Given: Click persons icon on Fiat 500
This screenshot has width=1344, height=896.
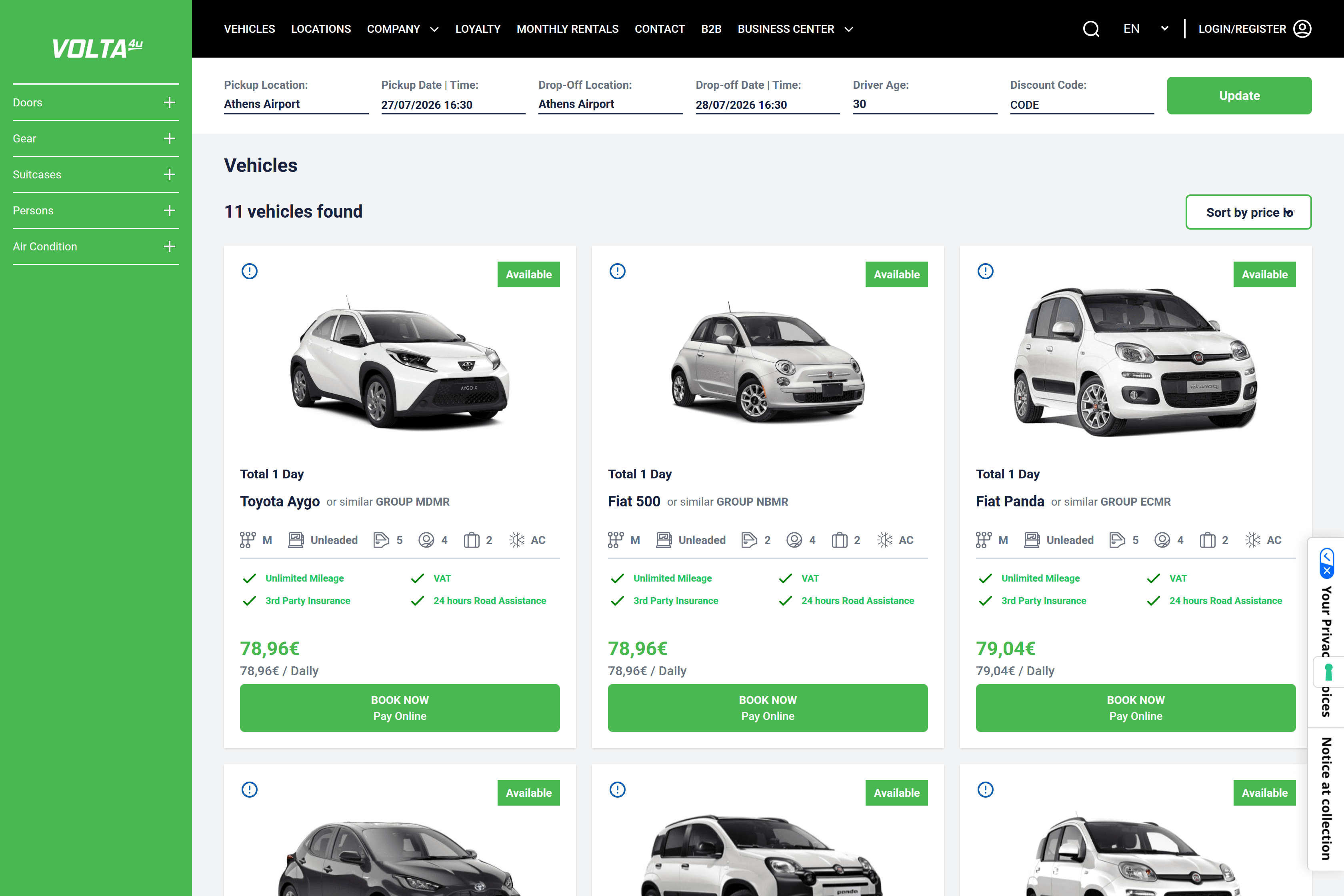Looking at the screenshot, I should click(x=794, y=540).
